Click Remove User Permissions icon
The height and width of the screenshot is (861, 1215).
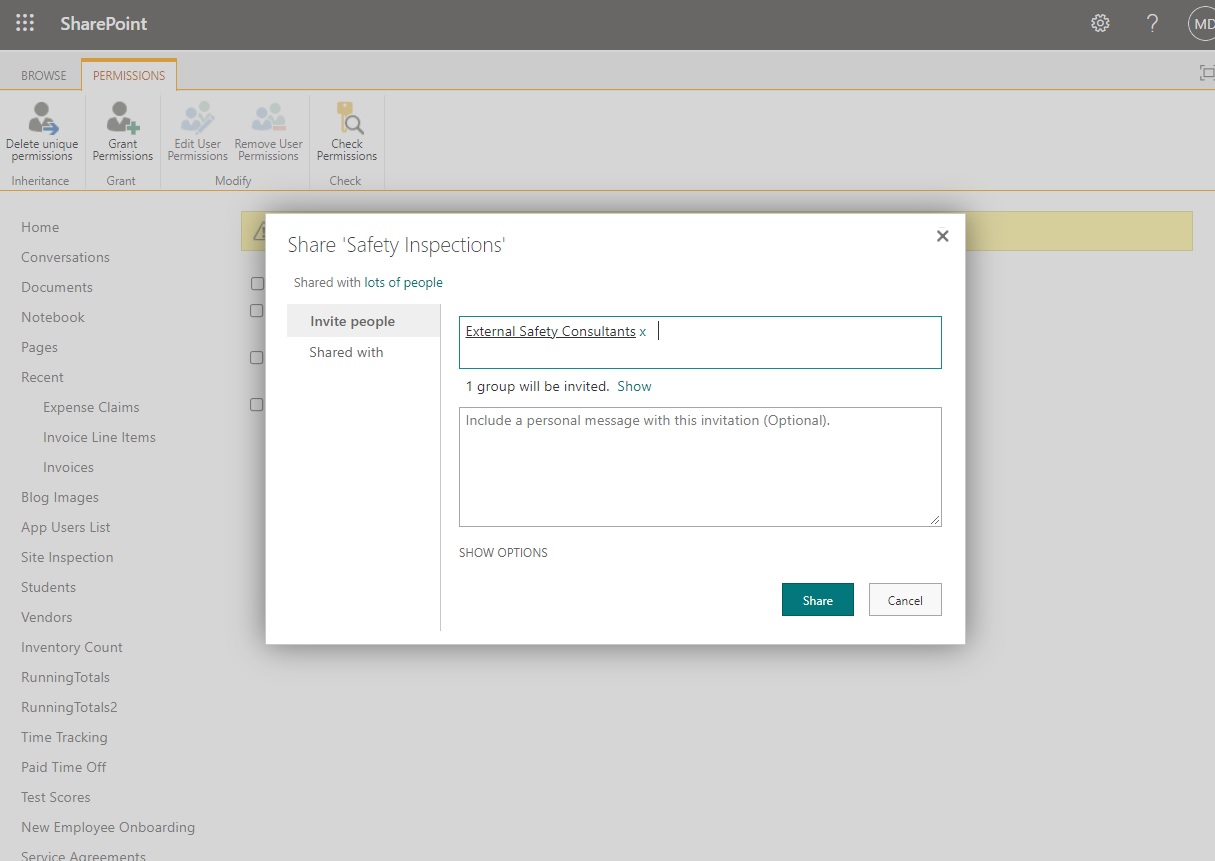point(268,119)
